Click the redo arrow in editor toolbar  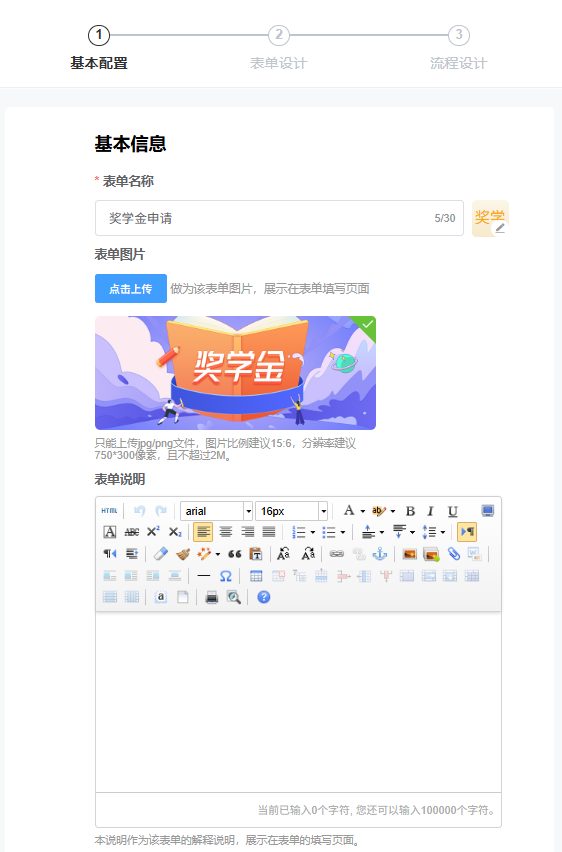click(161, 511)
